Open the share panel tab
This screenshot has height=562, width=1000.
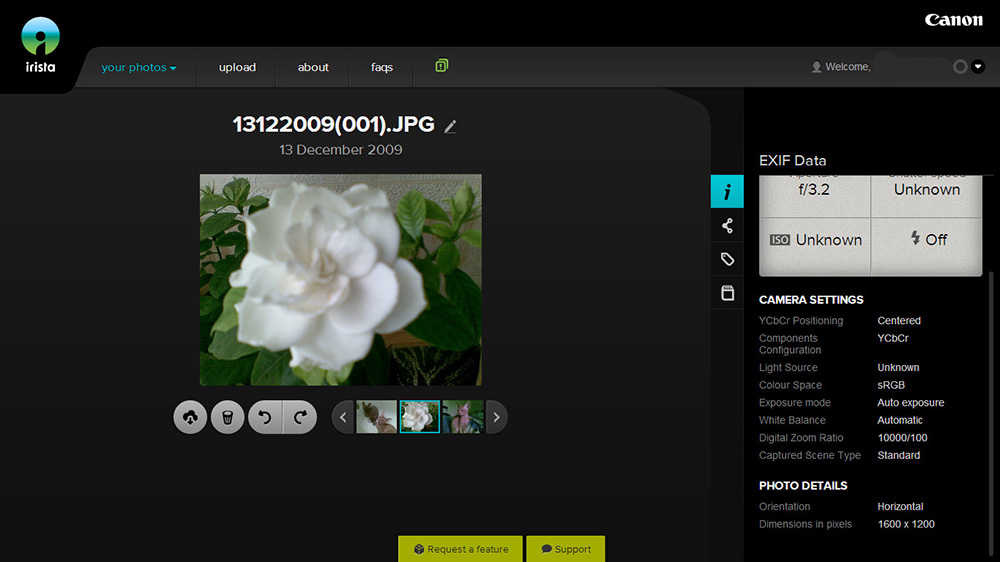(727, 225)
